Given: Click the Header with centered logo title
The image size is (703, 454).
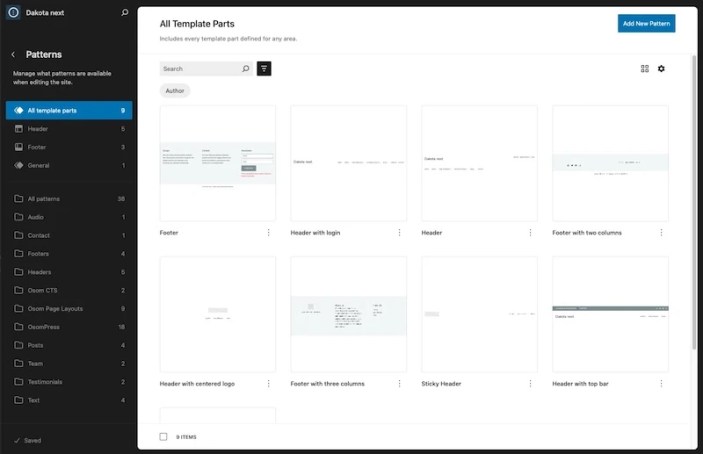Looking at the screenshot, I should pos(197,384).
